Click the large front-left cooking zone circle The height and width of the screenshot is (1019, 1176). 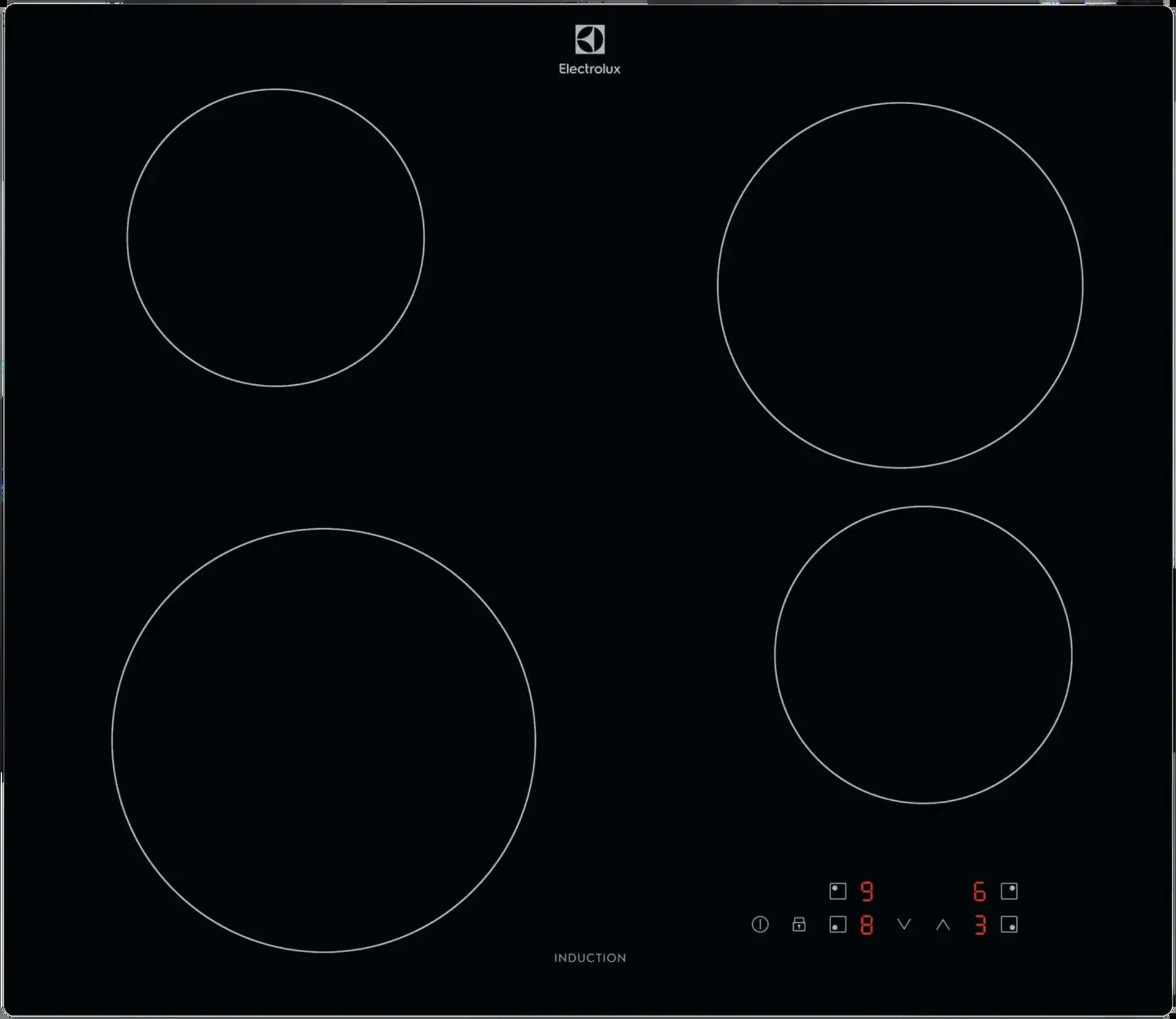[x=323, y=740]
